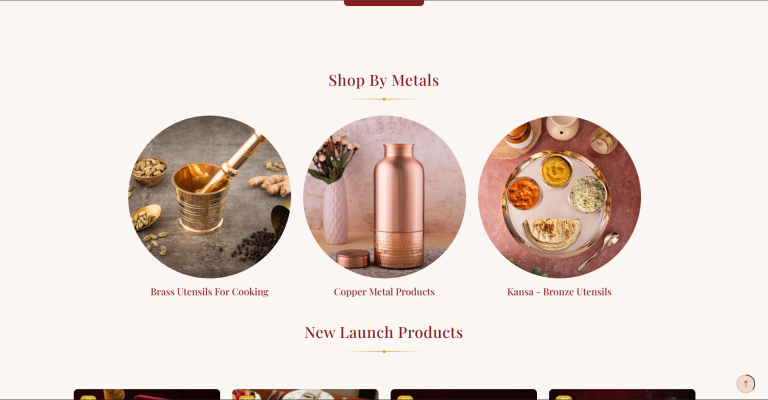Click gold diamond divider under New Launch Products
This screenshot has width=768, height=400.
click(x=384, y=352)
